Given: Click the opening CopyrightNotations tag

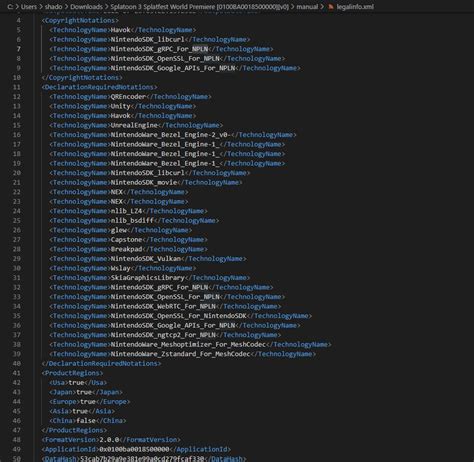Looking at the screenshot, I should pyautogui.click(x=80, y=20).
